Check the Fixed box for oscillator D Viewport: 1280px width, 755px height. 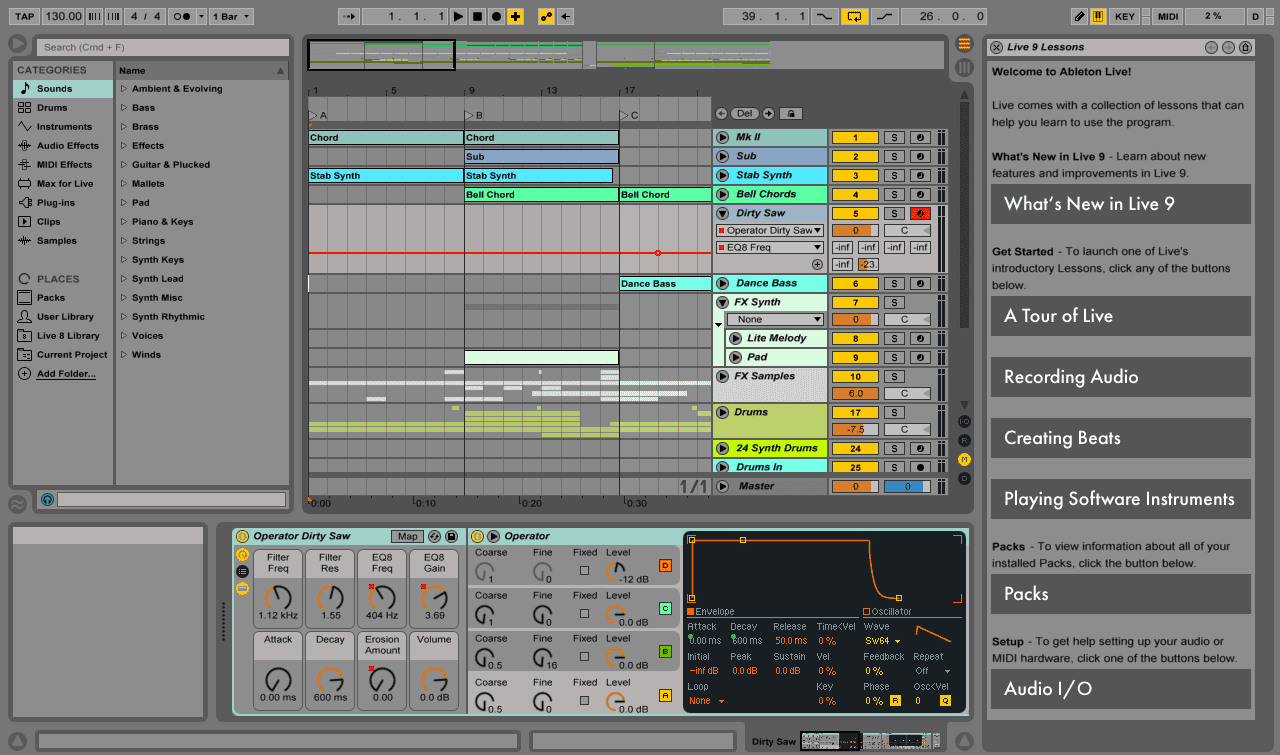tap(584, 571)
